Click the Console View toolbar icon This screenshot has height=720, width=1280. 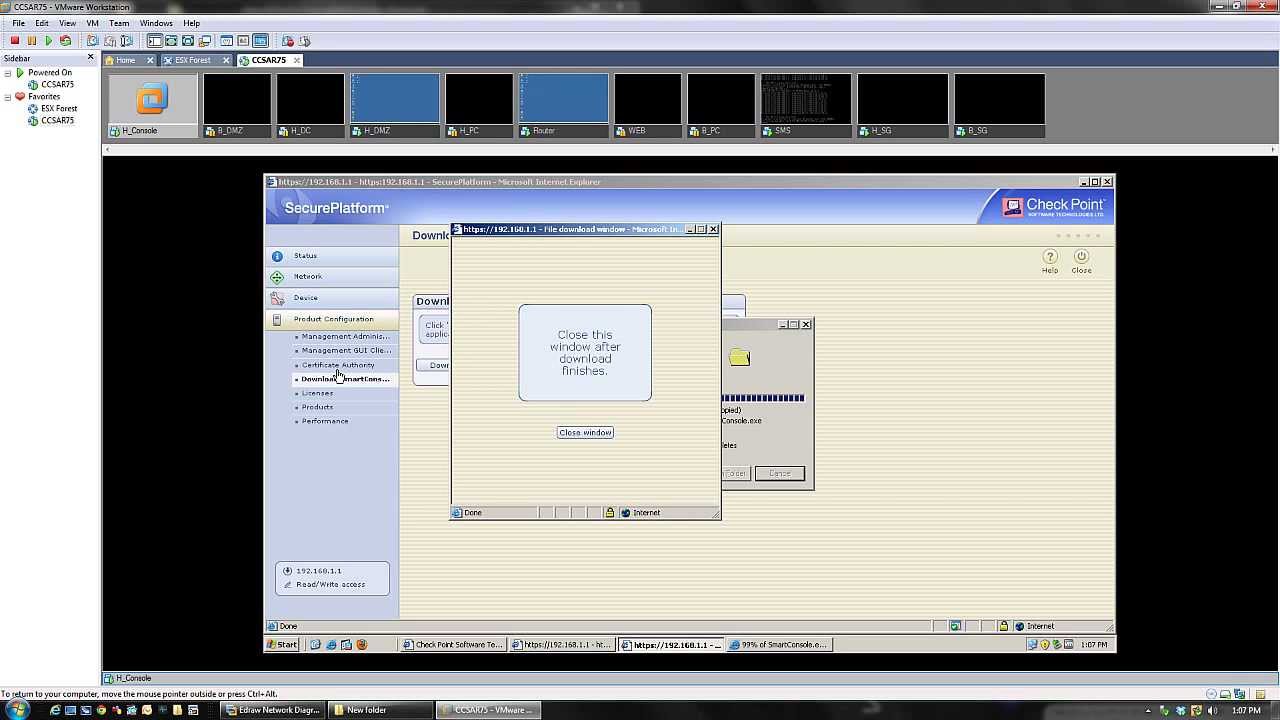click(x=260, y=41)
